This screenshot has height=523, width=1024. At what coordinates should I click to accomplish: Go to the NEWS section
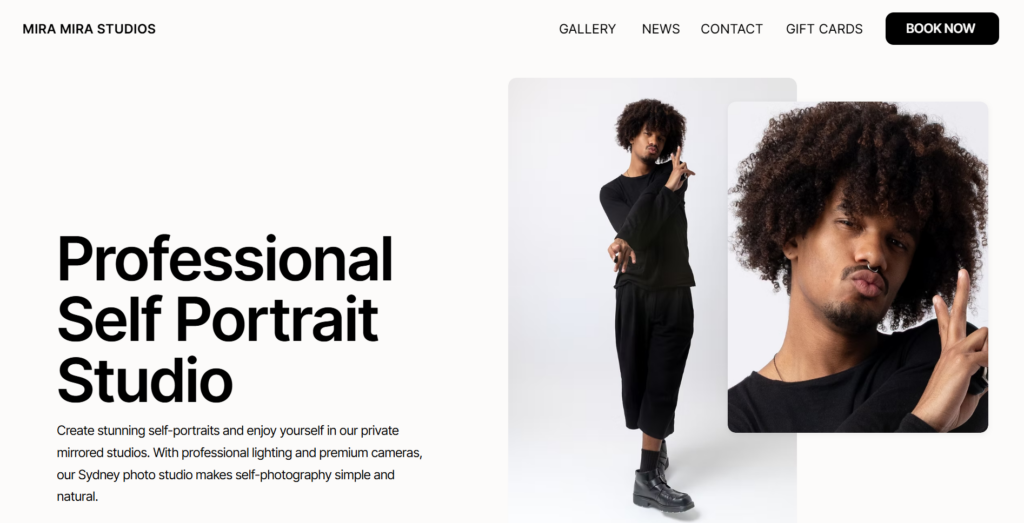click(660, 29)
